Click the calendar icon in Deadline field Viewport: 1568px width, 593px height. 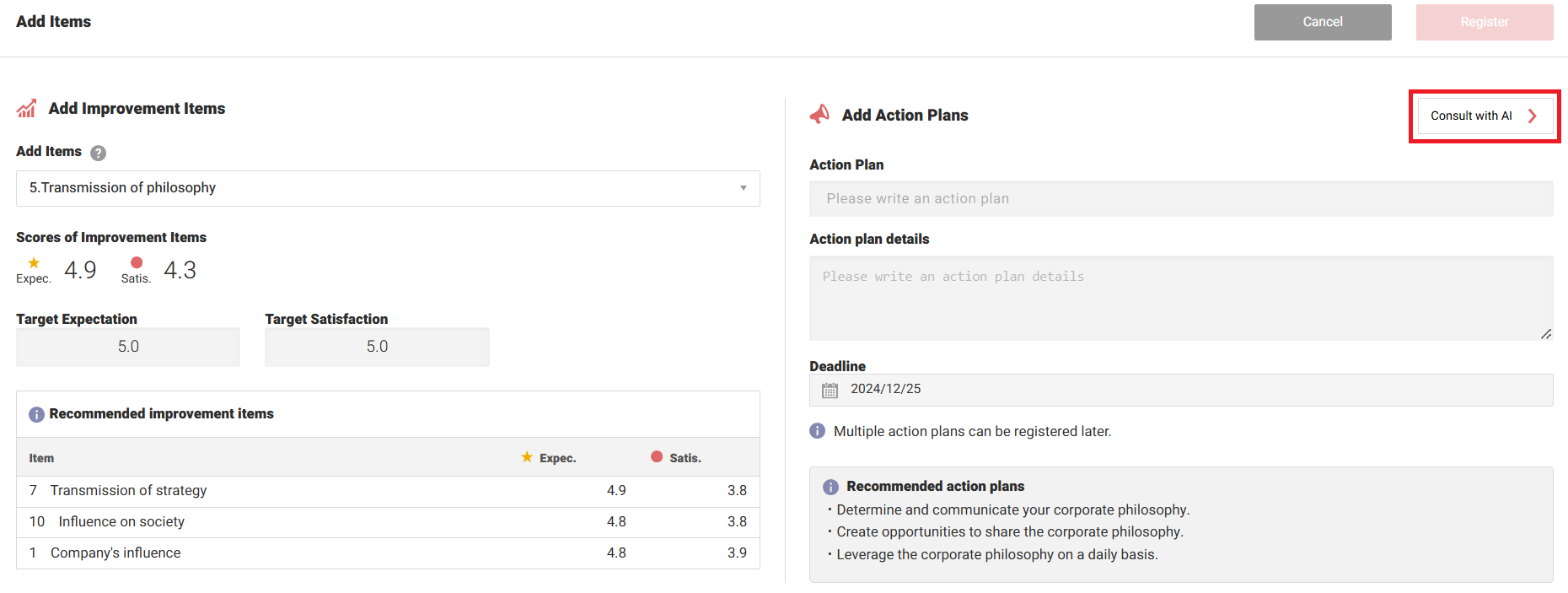[x=830, y=390]
